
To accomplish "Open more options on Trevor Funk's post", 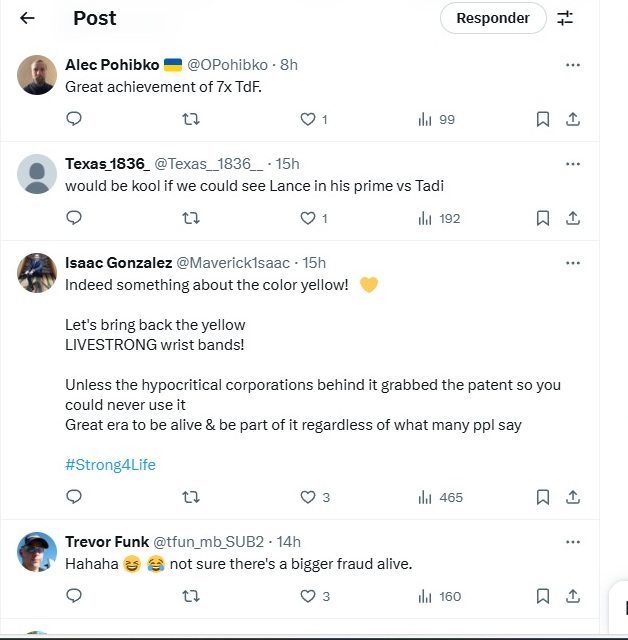I will pyautogui.click(x=573, y=542).
